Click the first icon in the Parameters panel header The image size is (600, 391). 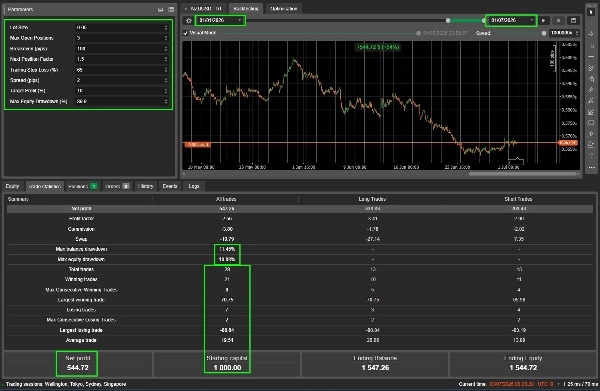[161, 9]
